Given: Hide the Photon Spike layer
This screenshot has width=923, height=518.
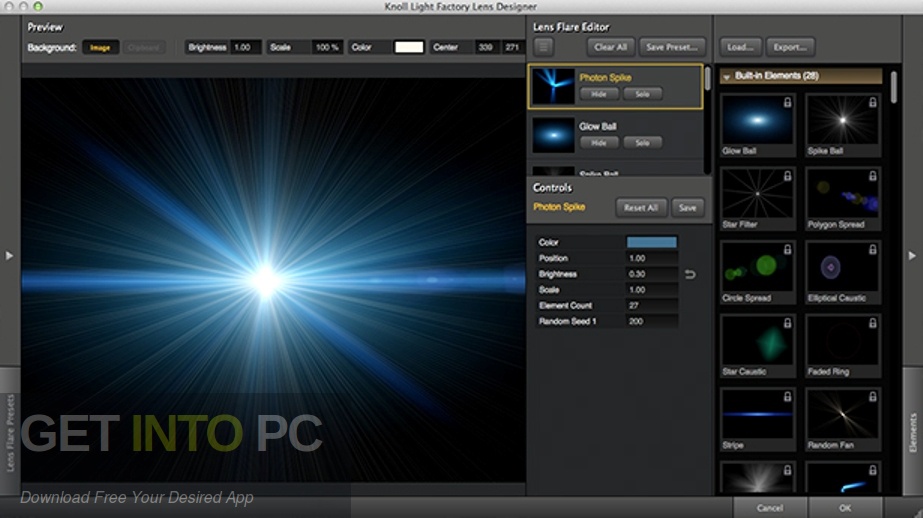Looking at the screenshot, I should pyautogui.click(x=599, y=94).
